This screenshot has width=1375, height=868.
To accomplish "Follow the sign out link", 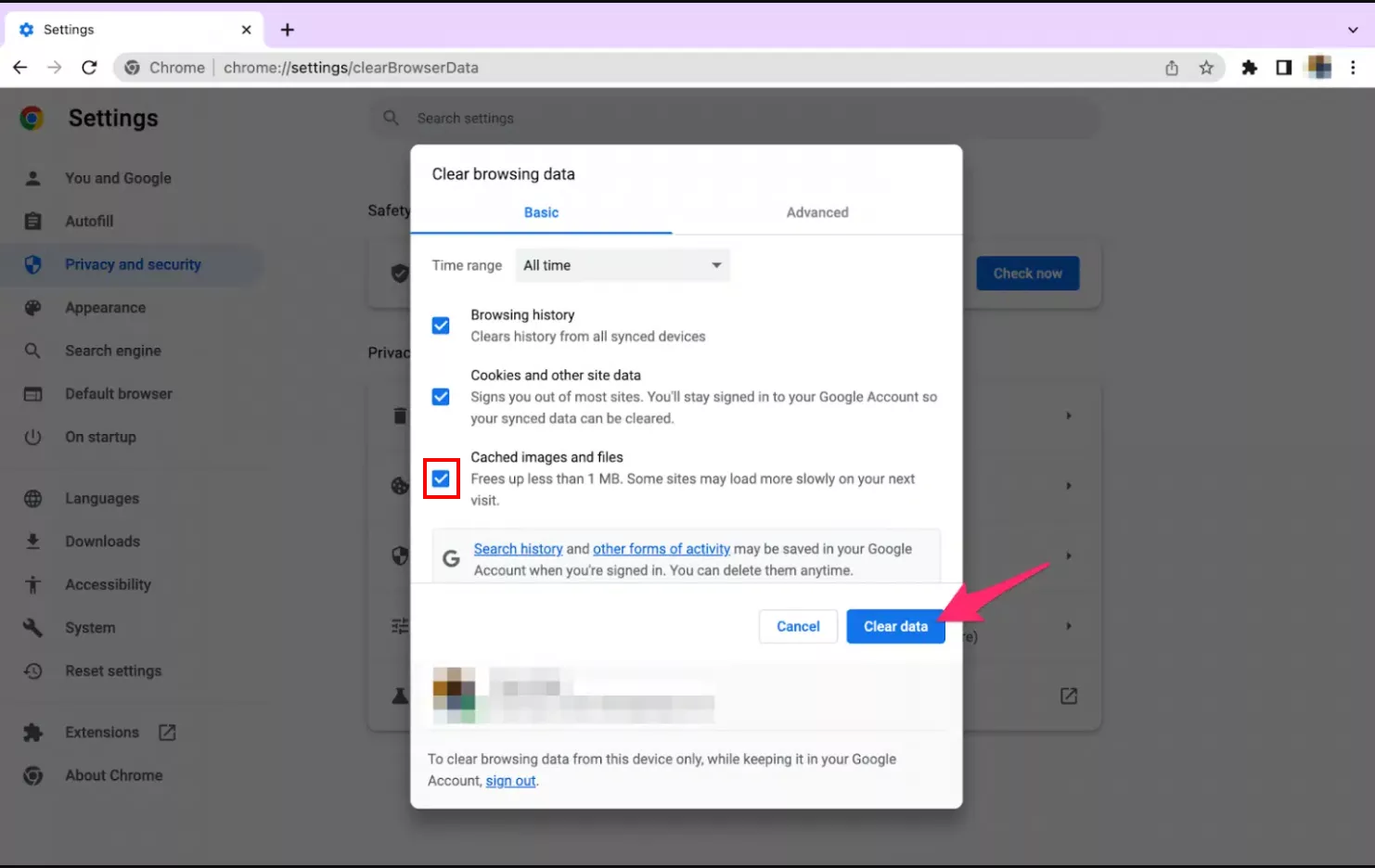I will 510,781.
